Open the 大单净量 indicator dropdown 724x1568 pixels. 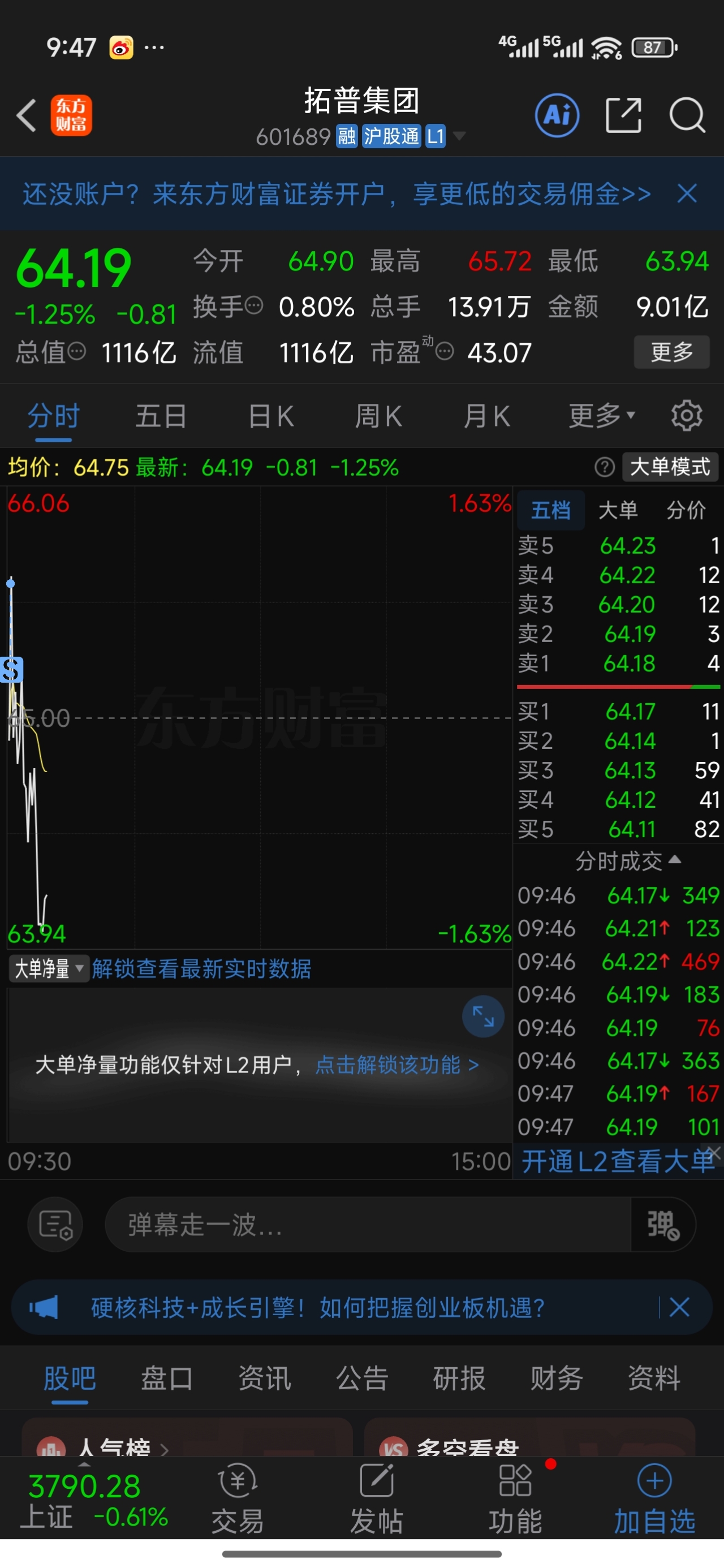[x=49, y=968]
